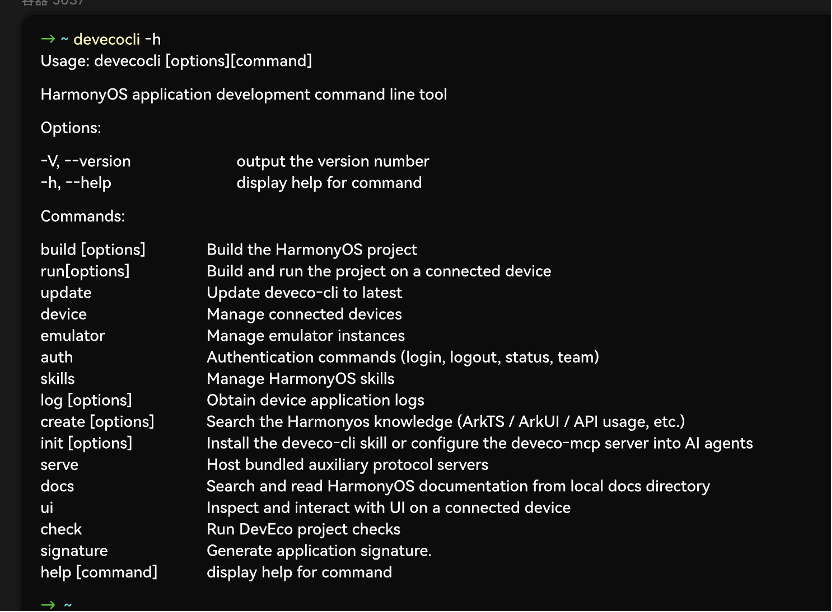Select the 'emulator' command name
This screenshot has width=832, height=612.
tap(73, 336)
